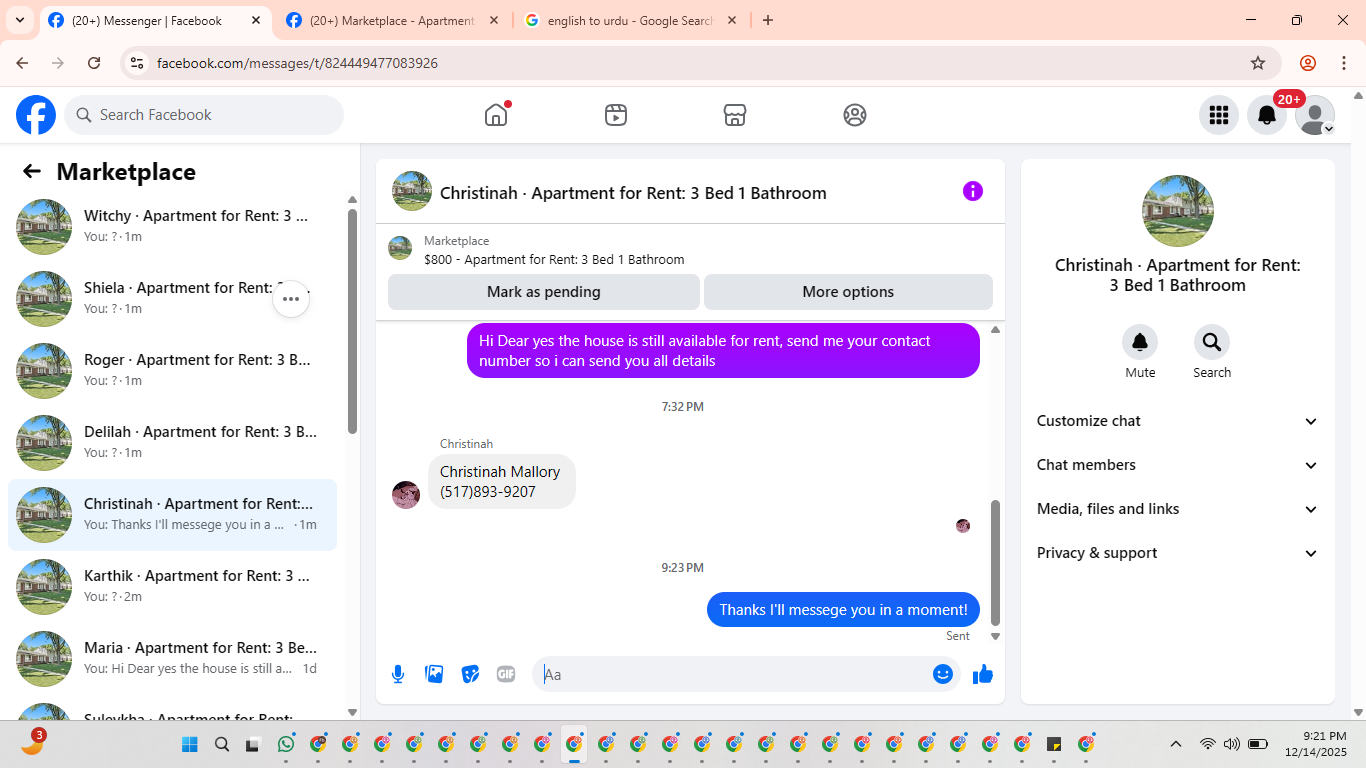Bookmark this page star icon
The width and height of the screenshot is (1366, 768).
coord(1258,63)
